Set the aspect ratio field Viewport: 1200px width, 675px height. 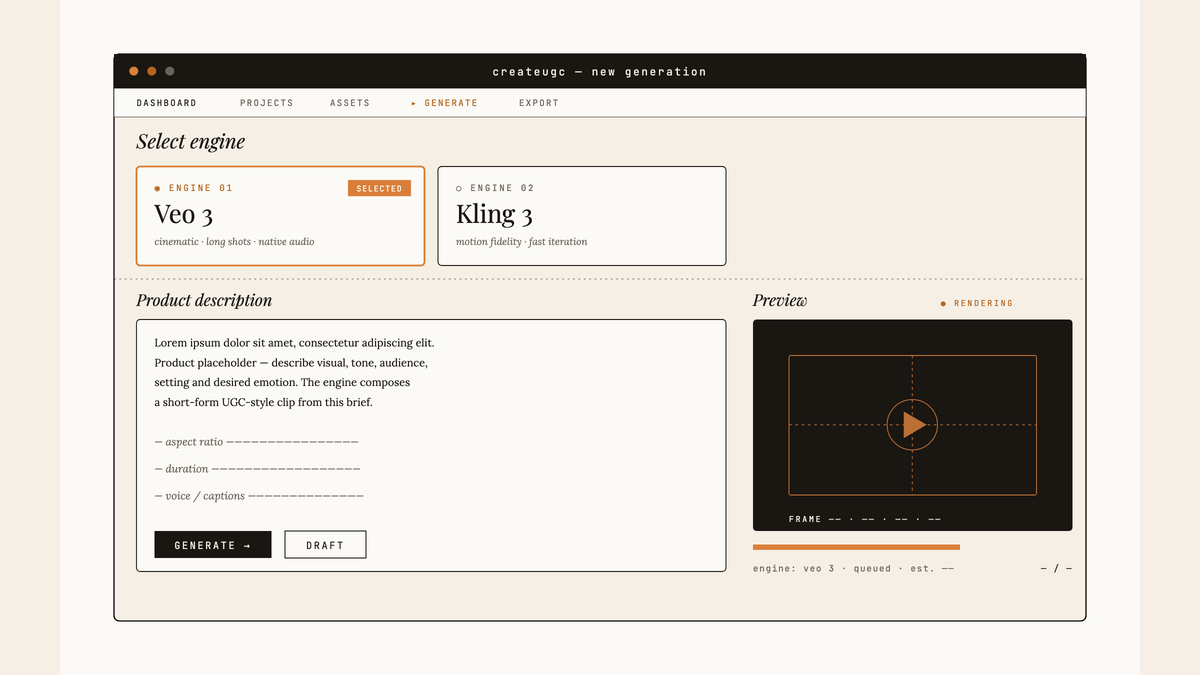[257, 442]
